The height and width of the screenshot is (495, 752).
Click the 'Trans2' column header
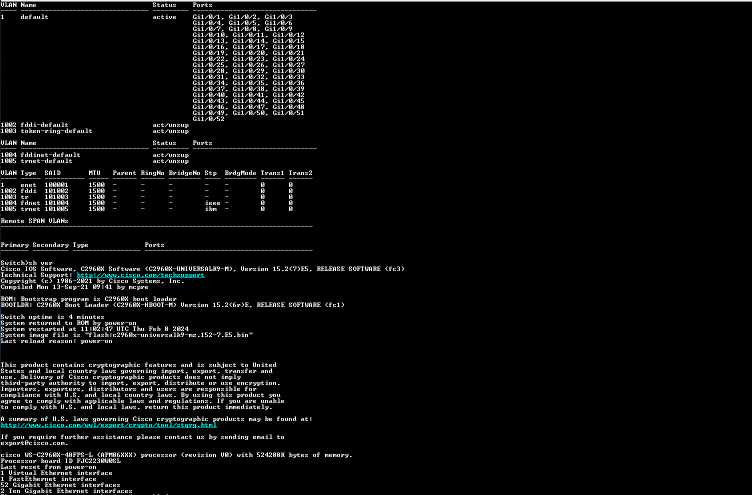coord(301,173)
